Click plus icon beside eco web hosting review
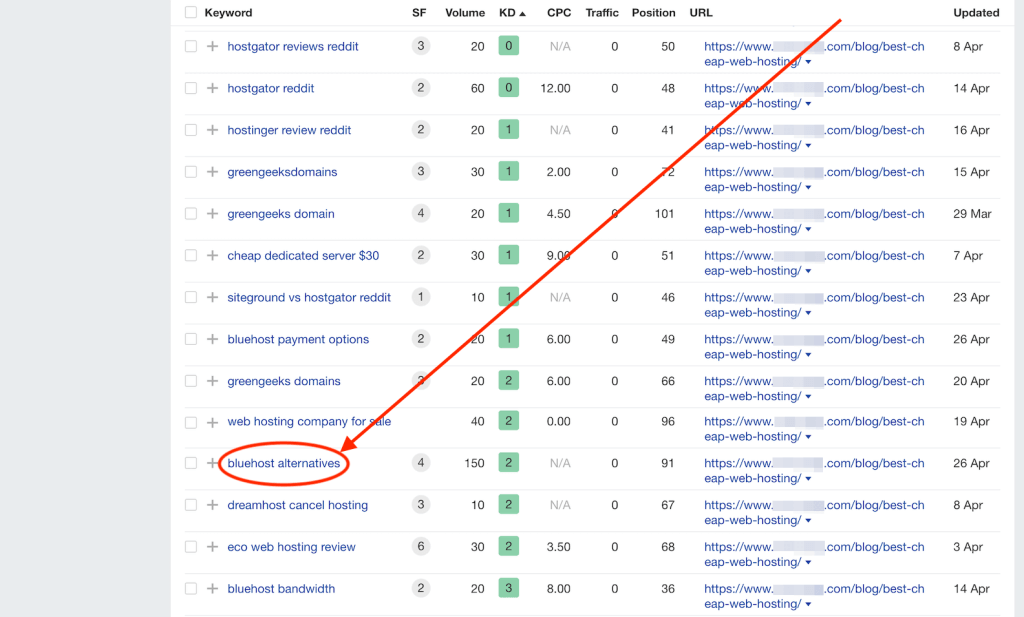 [212, 546]
